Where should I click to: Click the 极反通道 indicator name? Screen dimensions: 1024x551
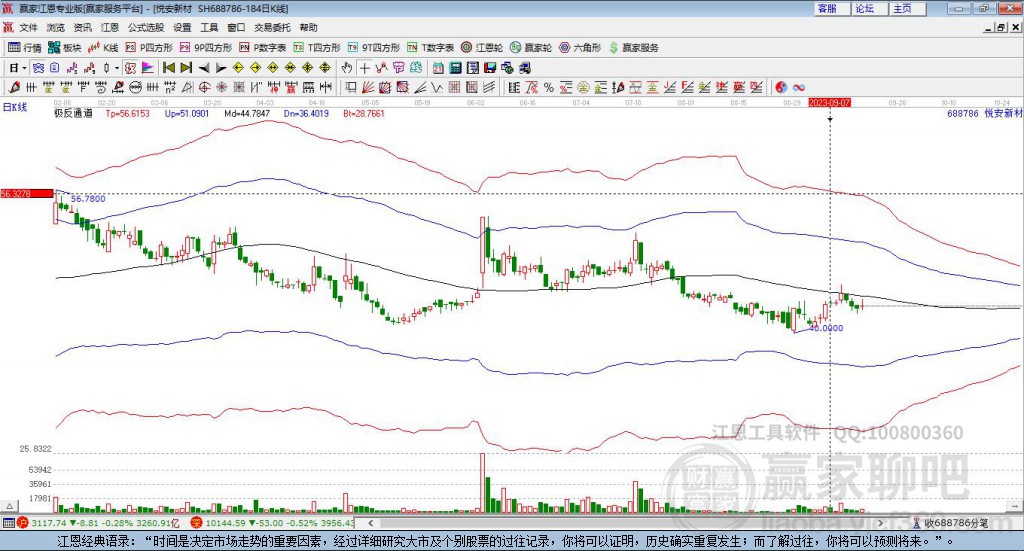pyautogui.click(x=73, y=113)
